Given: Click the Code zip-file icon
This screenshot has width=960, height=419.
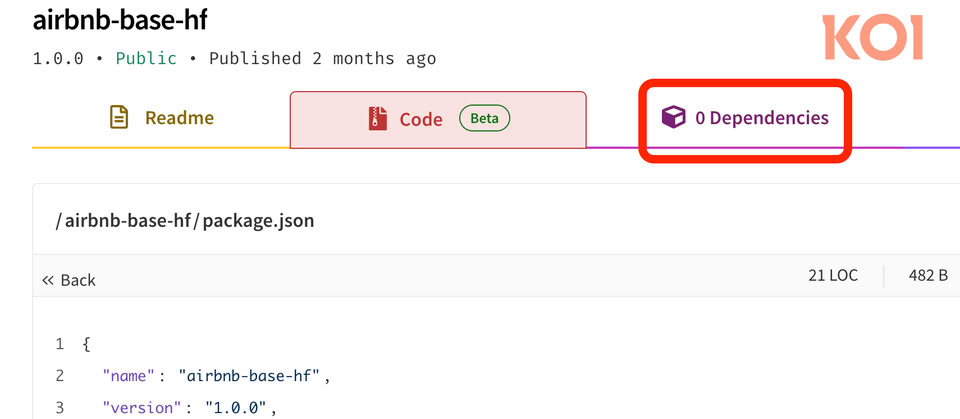Looking at the screenshot, I should (x=377, y=119).
